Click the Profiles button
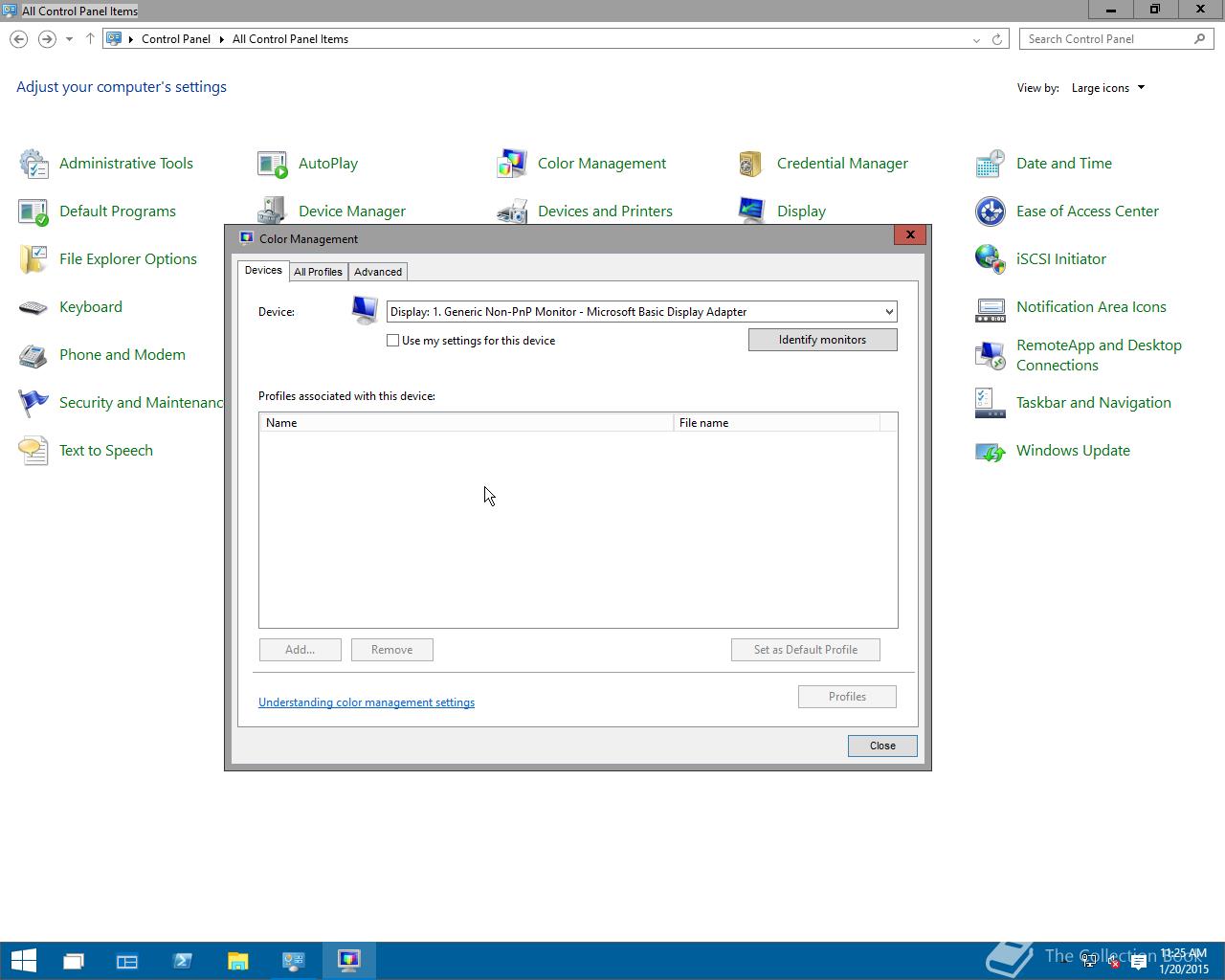1225x980 pixels. [x=847, y=697]
